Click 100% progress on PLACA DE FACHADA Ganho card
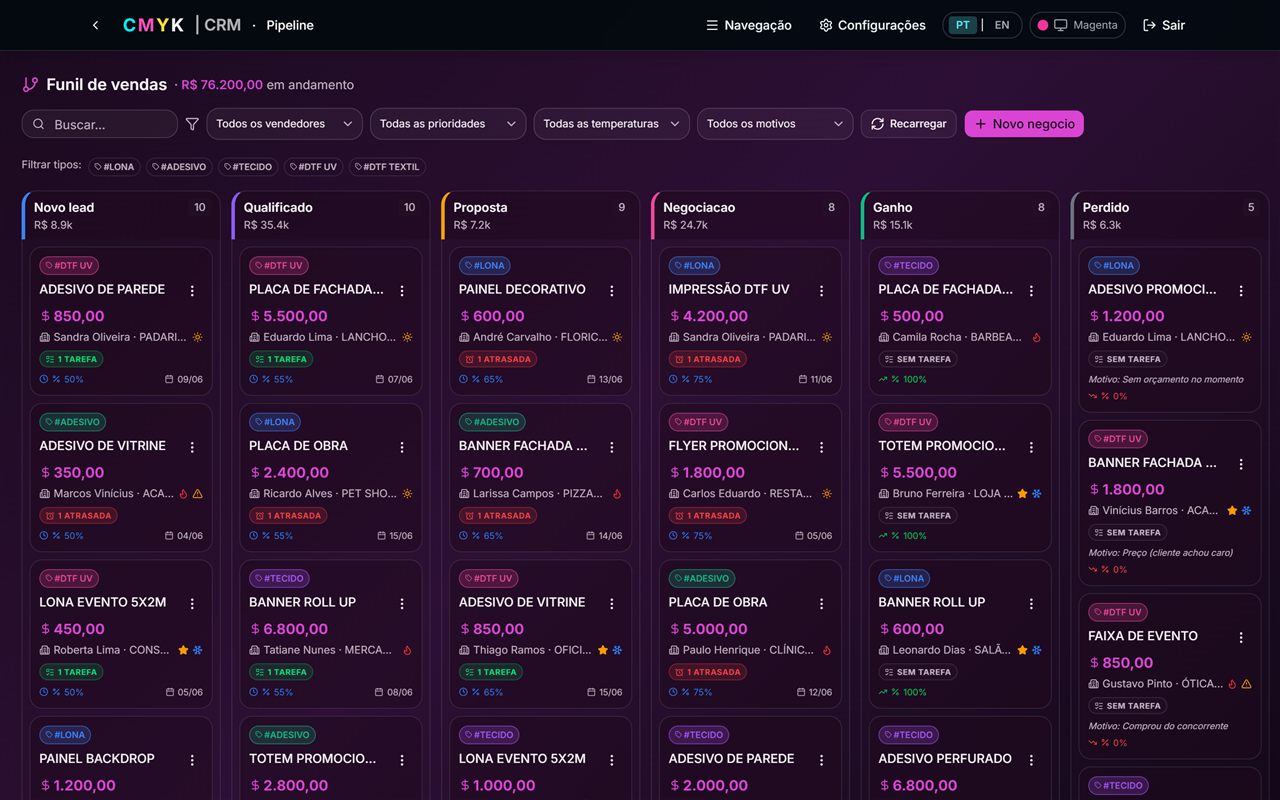 tap(903, 380)
